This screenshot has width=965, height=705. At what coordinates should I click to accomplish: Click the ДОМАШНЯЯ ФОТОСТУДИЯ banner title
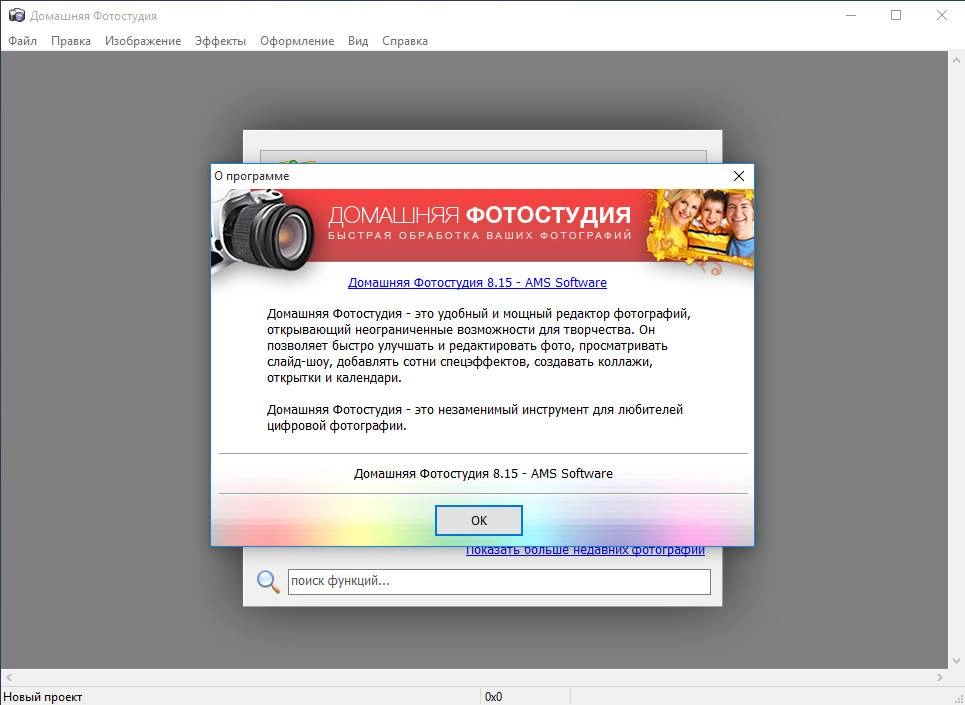click(479, 215)
